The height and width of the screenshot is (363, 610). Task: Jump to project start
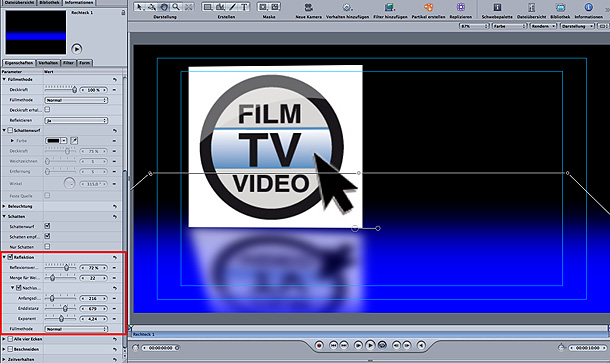pyautogui.click(x=333, y=345)
